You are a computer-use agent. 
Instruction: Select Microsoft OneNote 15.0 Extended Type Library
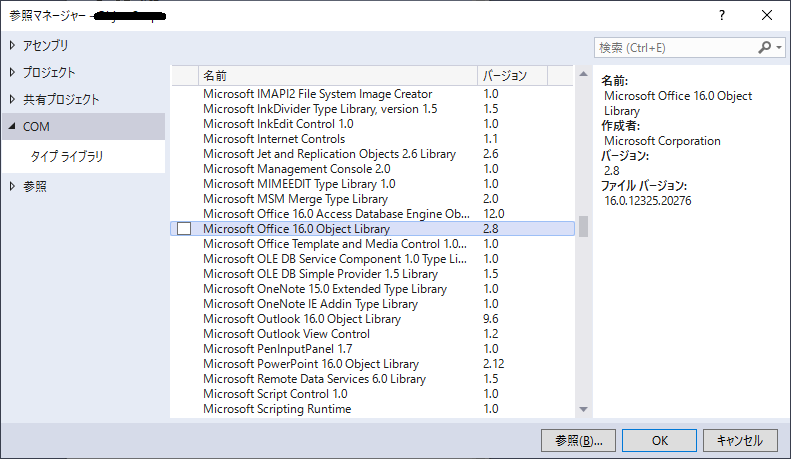pyautogui.click(x=372, y=289)
